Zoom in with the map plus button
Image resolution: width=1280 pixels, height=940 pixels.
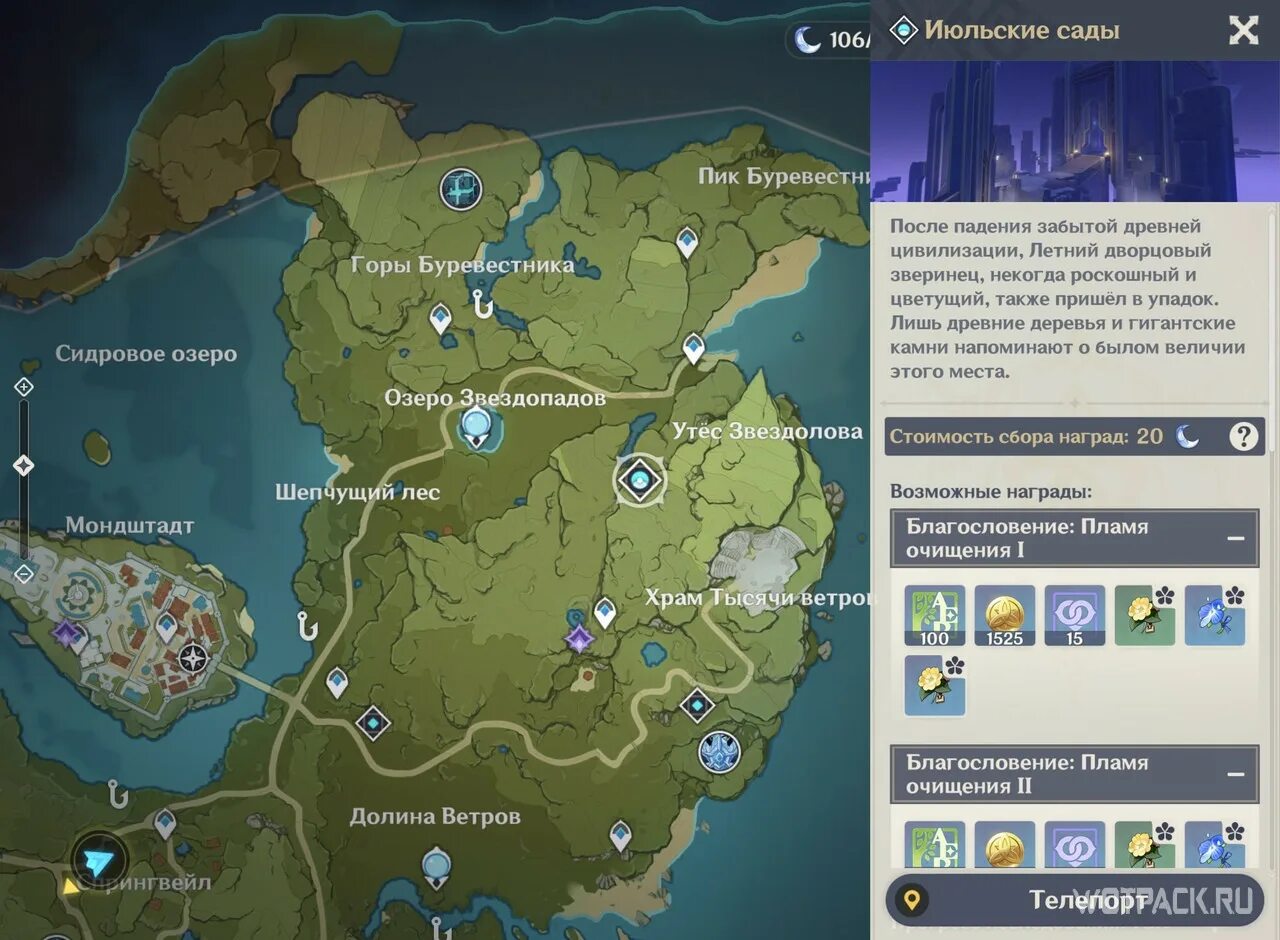pos(24,387)
